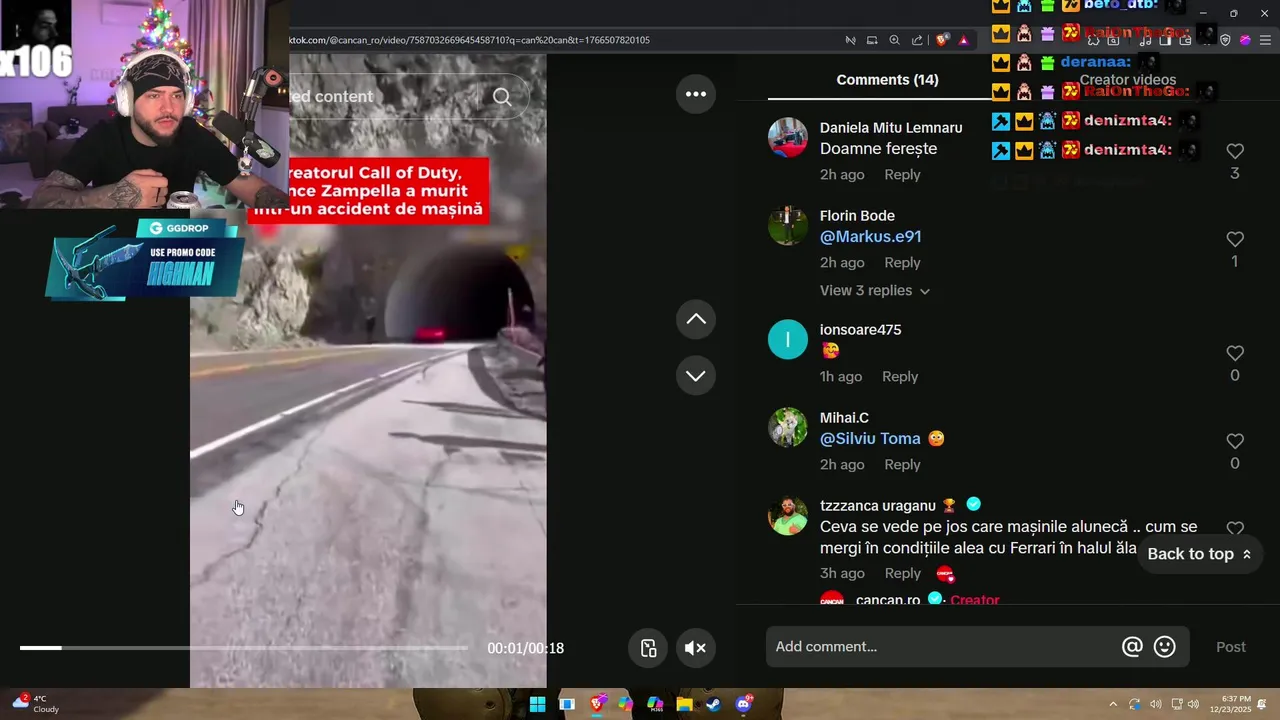Like ionsoare475's comment
The width and height of the screenshot is (1280, 720).
(x=1235, y=353)
